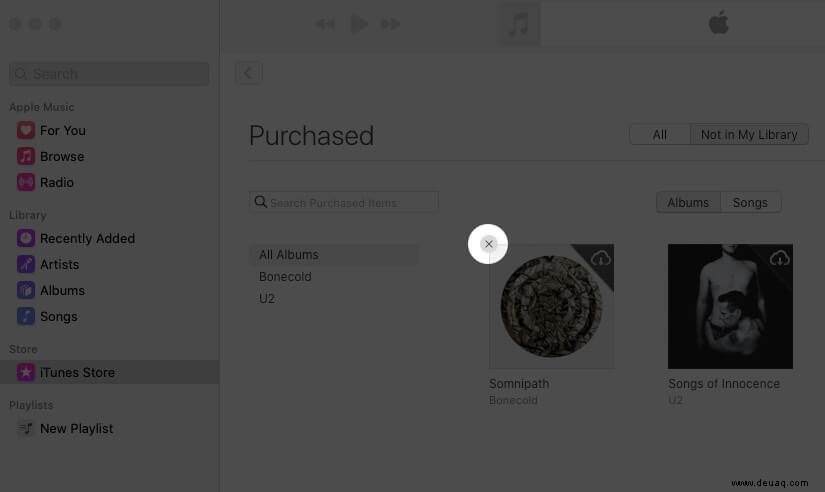The image size is (825, 492).
Task: Filter purchased albums by U2
Action: pos(267,298)
